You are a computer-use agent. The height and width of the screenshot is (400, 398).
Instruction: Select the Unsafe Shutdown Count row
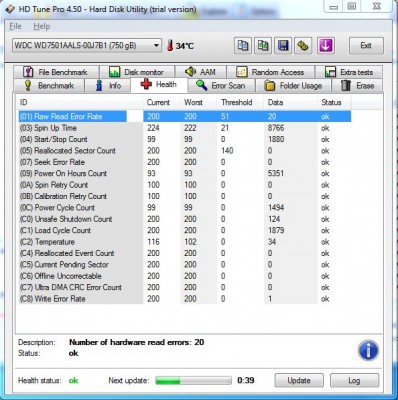click(x=185, y=219)
